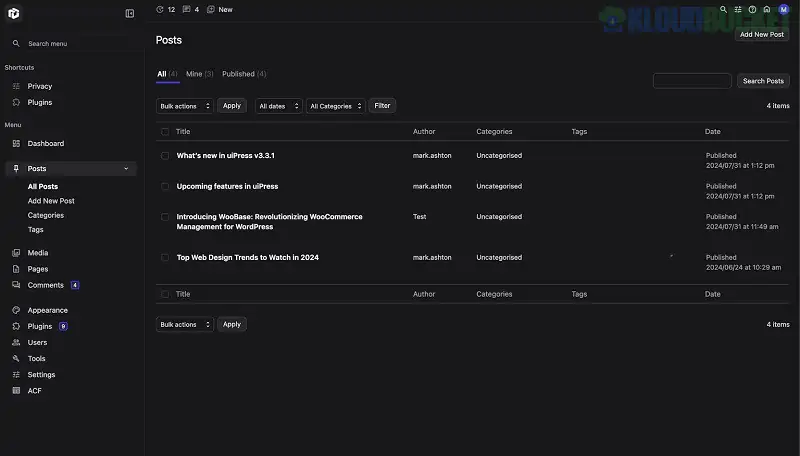The width and height of the screenshot is (800, 456).
Task: Open the comments icon showing 4 in top bar
Action: click(191, 9)
